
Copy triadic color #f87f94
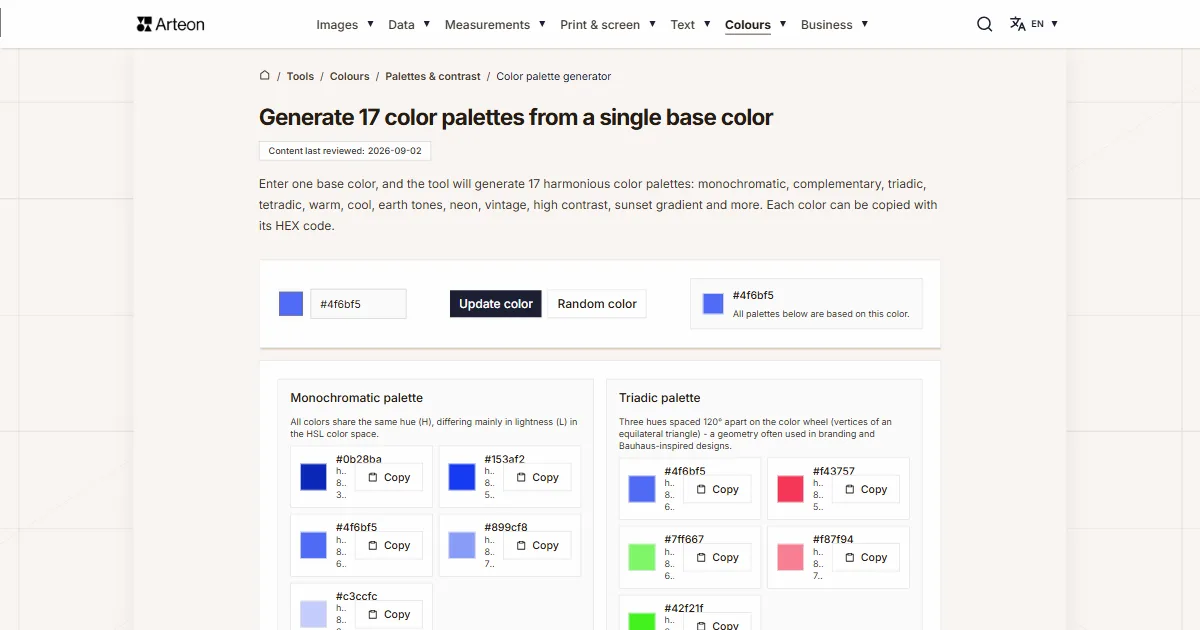(x=866, y=557)
